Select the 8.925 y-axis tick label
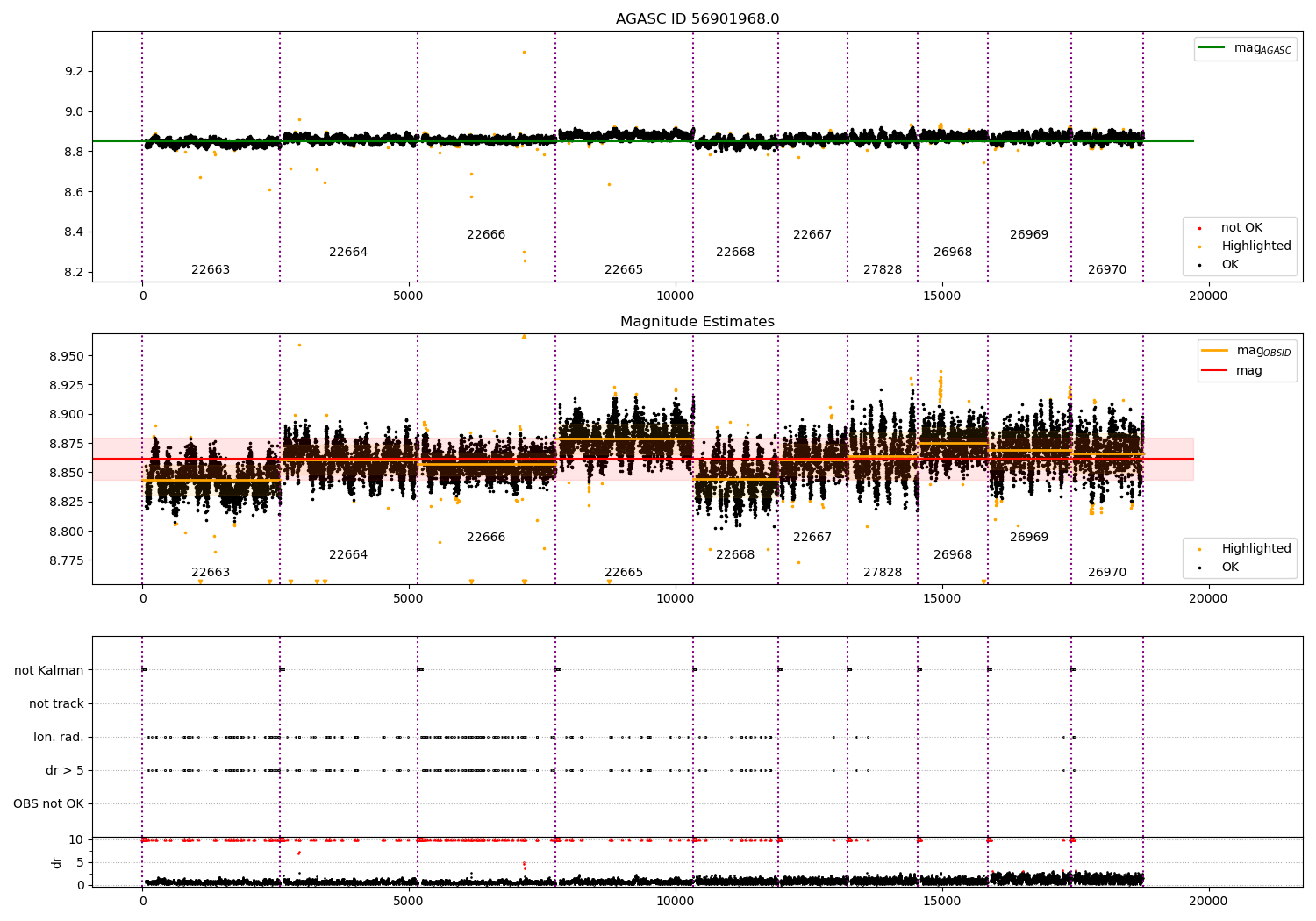This screenshot has height=921, width=1316. pyautogui.click(x=67, y=385)
